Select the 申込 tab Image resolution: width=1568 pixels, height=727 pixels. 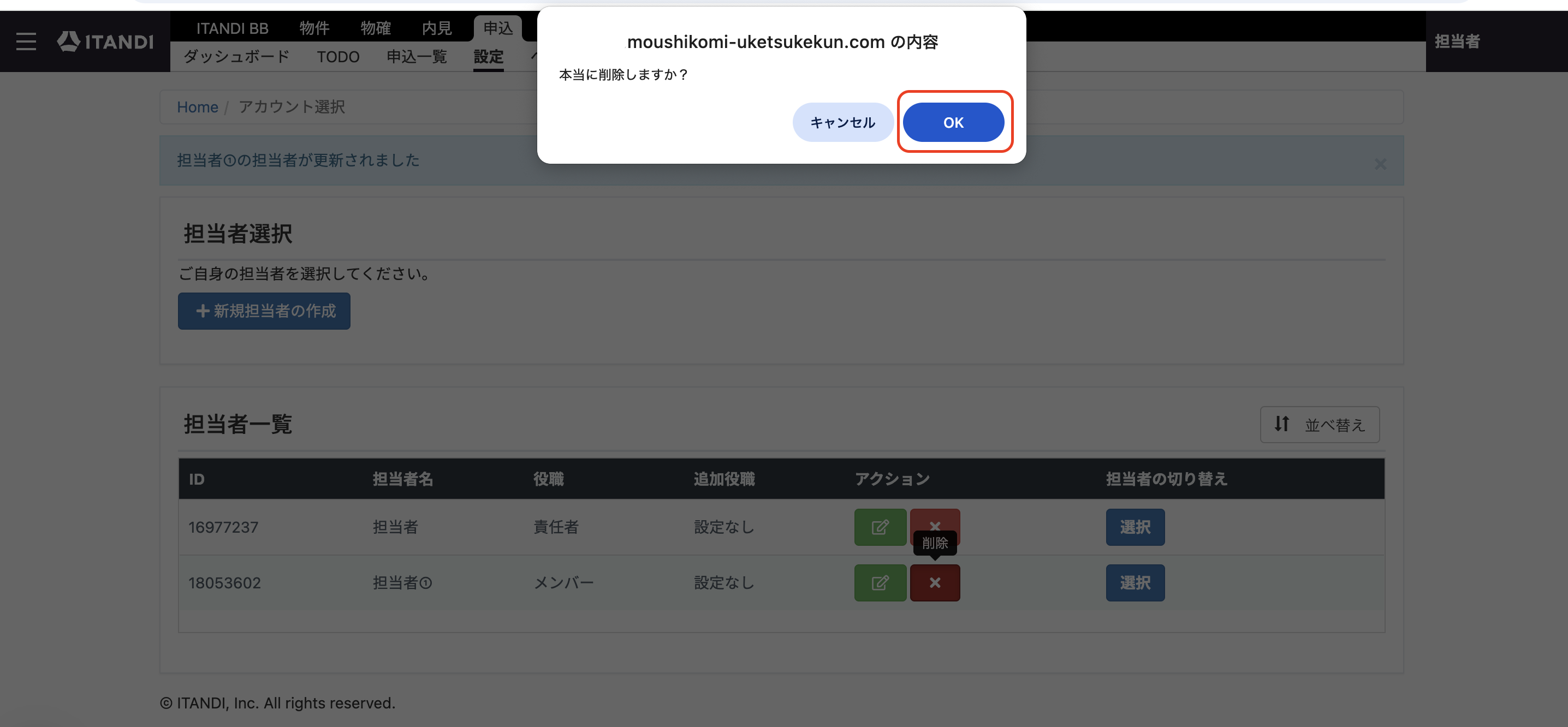(498, 28)
